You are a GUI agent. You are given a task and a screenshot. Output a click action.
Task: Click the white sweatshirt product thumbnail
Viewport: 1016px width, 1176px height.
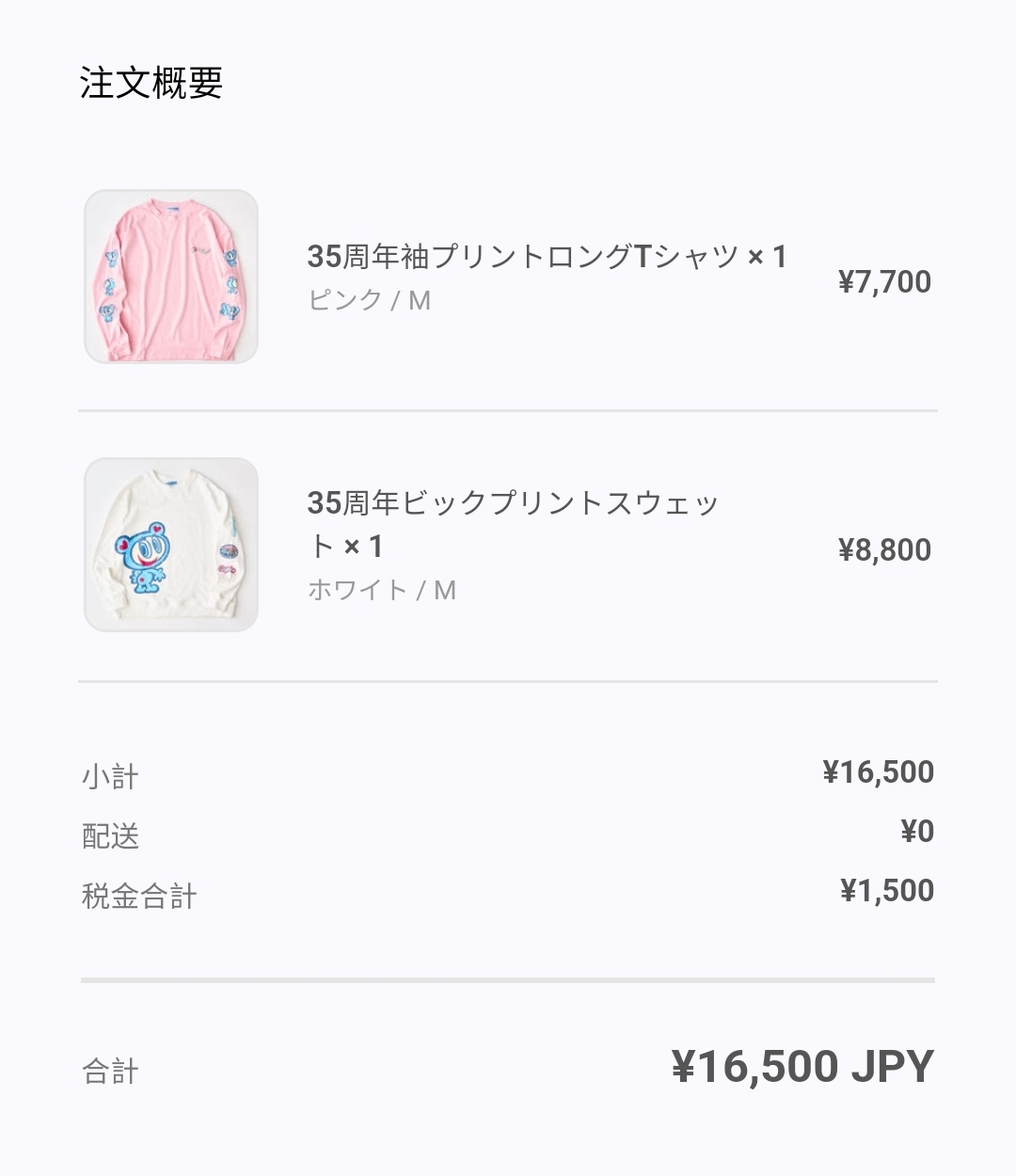(171, 545)
